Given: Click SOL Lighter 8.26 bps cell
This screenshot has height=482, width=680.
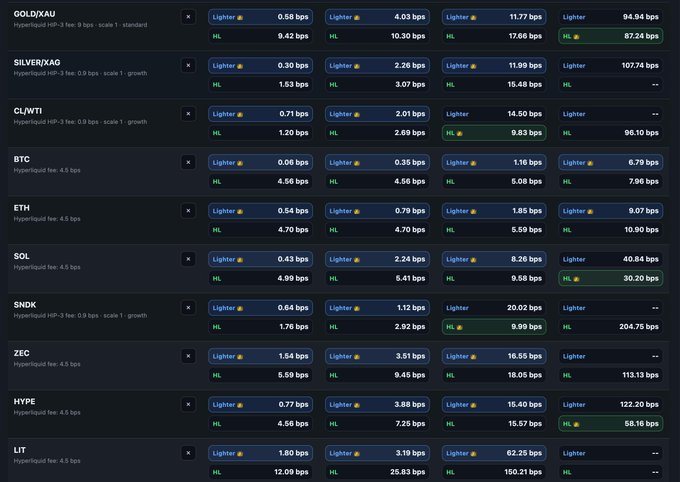Looking at the screenshot, I should (494, 259).
